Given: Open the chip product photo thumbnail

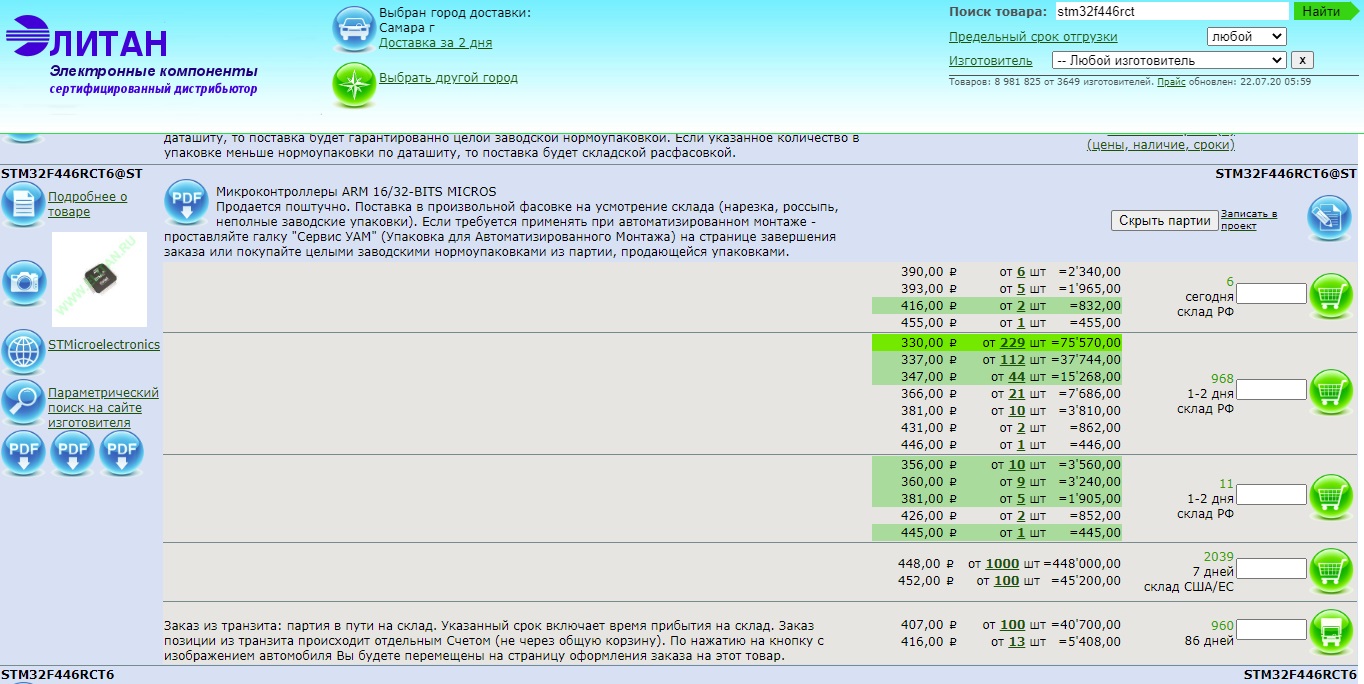Looking at the screenshot, I should click(99, 279).
